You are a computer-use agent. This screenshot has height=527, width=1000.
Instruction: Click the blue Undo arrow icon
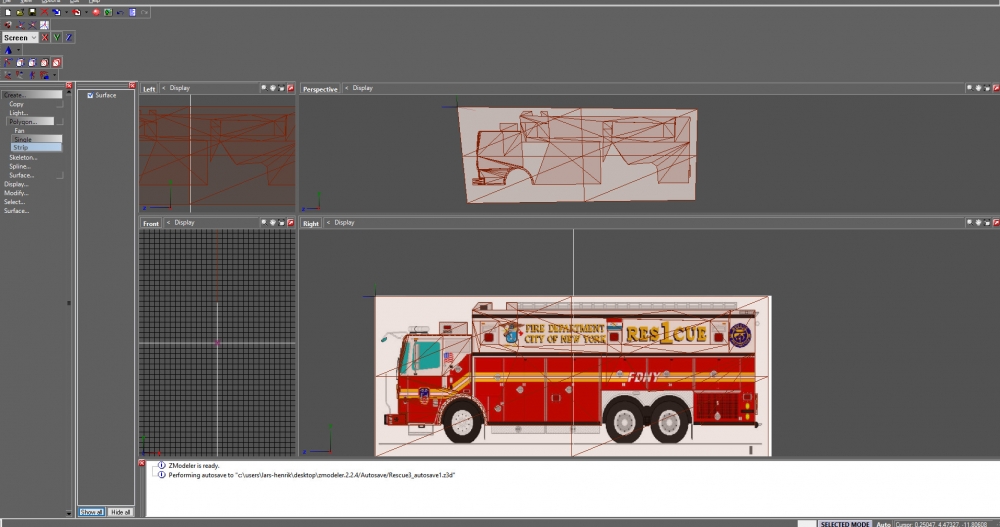121,12
